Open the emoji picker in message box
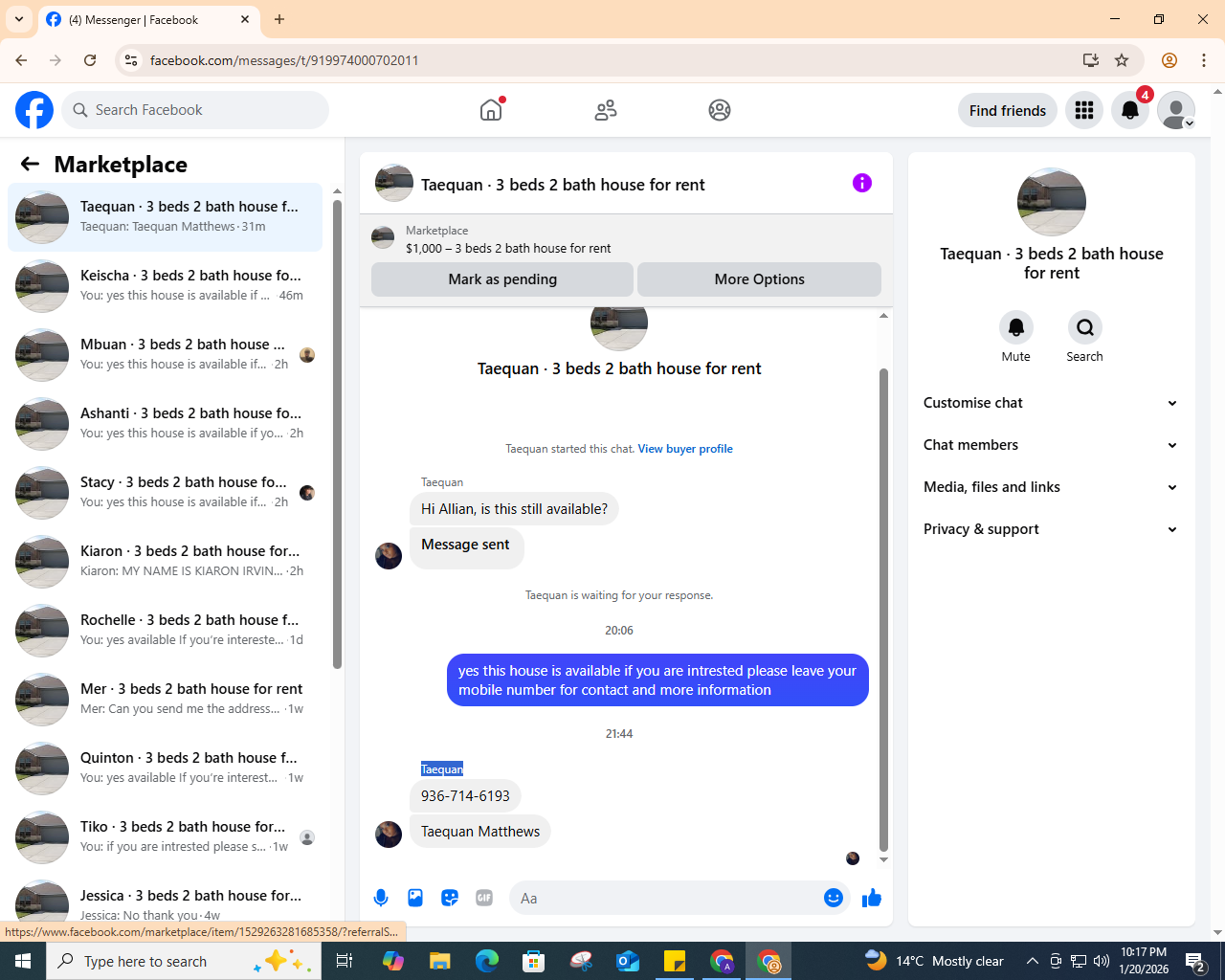 click(834, 898)
